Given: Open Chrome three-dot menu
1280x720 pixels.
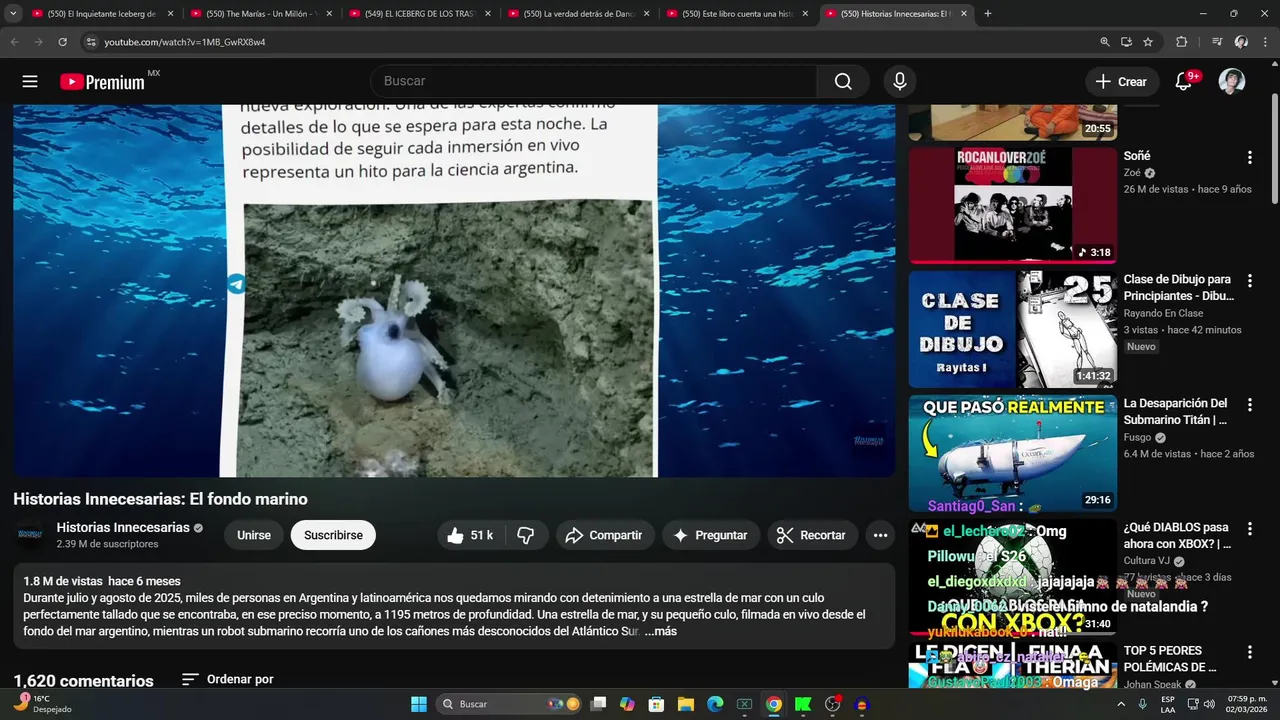Looking at the screenshot, I should point(1265,42).
